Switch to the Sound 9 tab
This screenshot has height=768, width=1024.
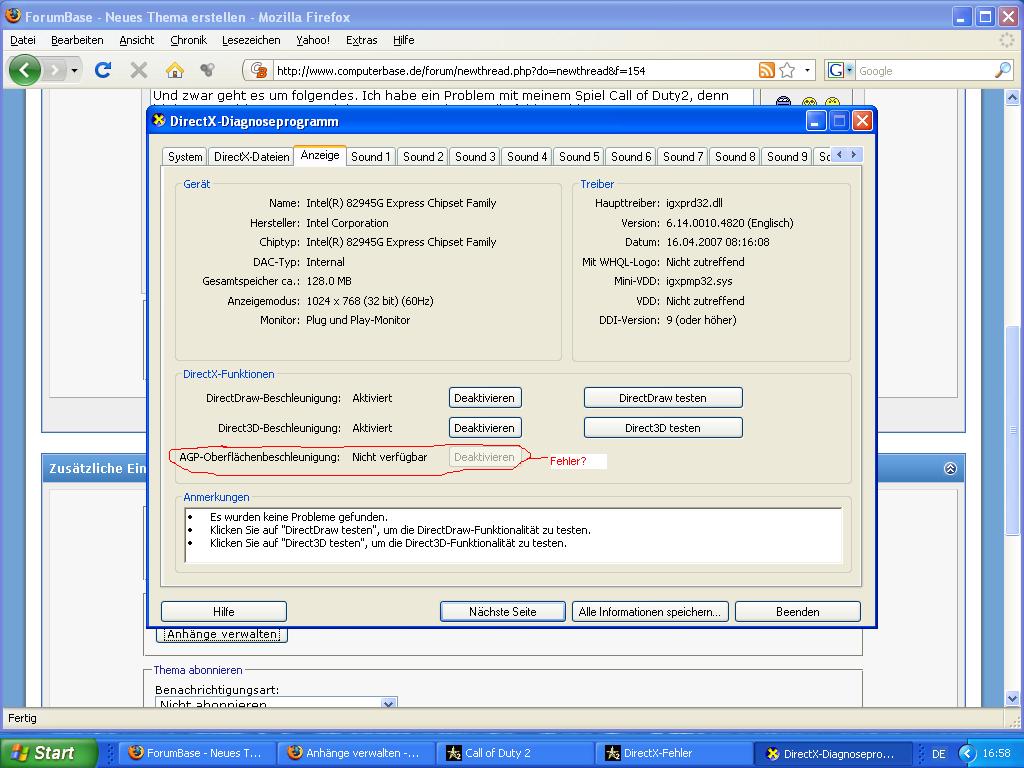pyautogui.click(x=787, y=157)
